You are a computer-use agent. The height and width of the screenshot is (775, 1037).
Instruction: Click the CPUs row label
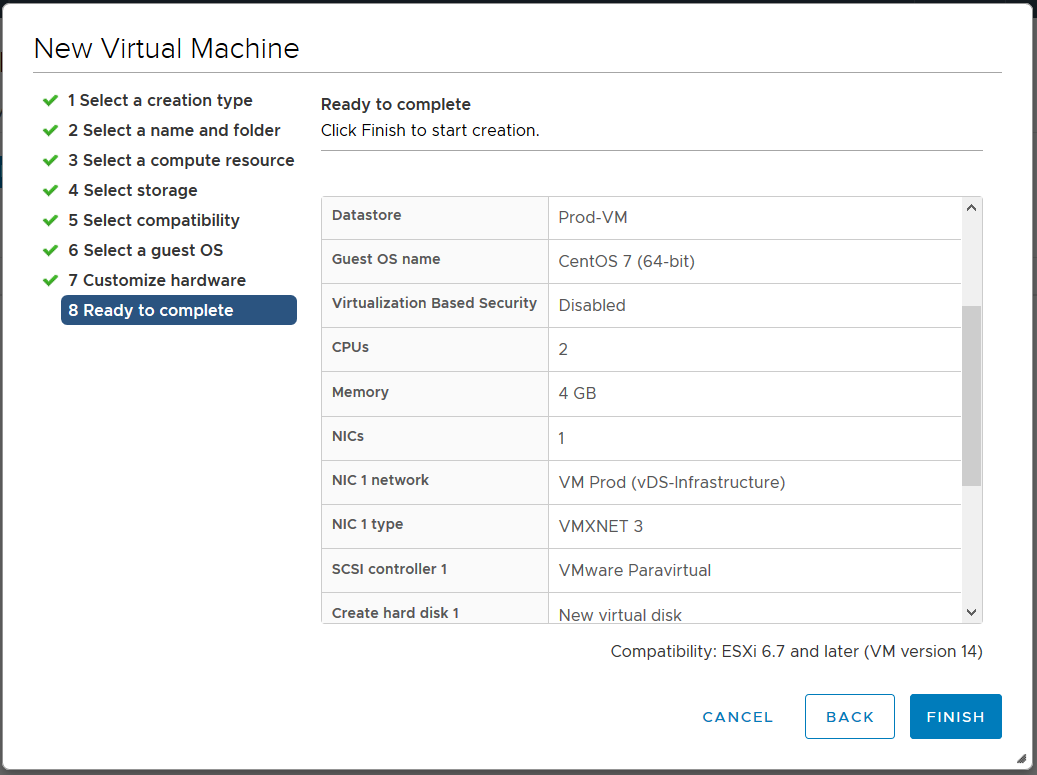click(350, 347)
